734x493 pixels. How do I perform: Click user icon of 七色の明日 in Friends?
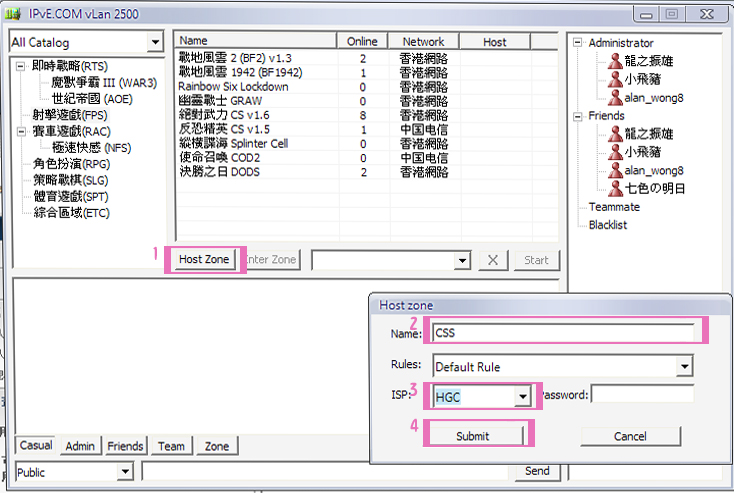(615, 188)
